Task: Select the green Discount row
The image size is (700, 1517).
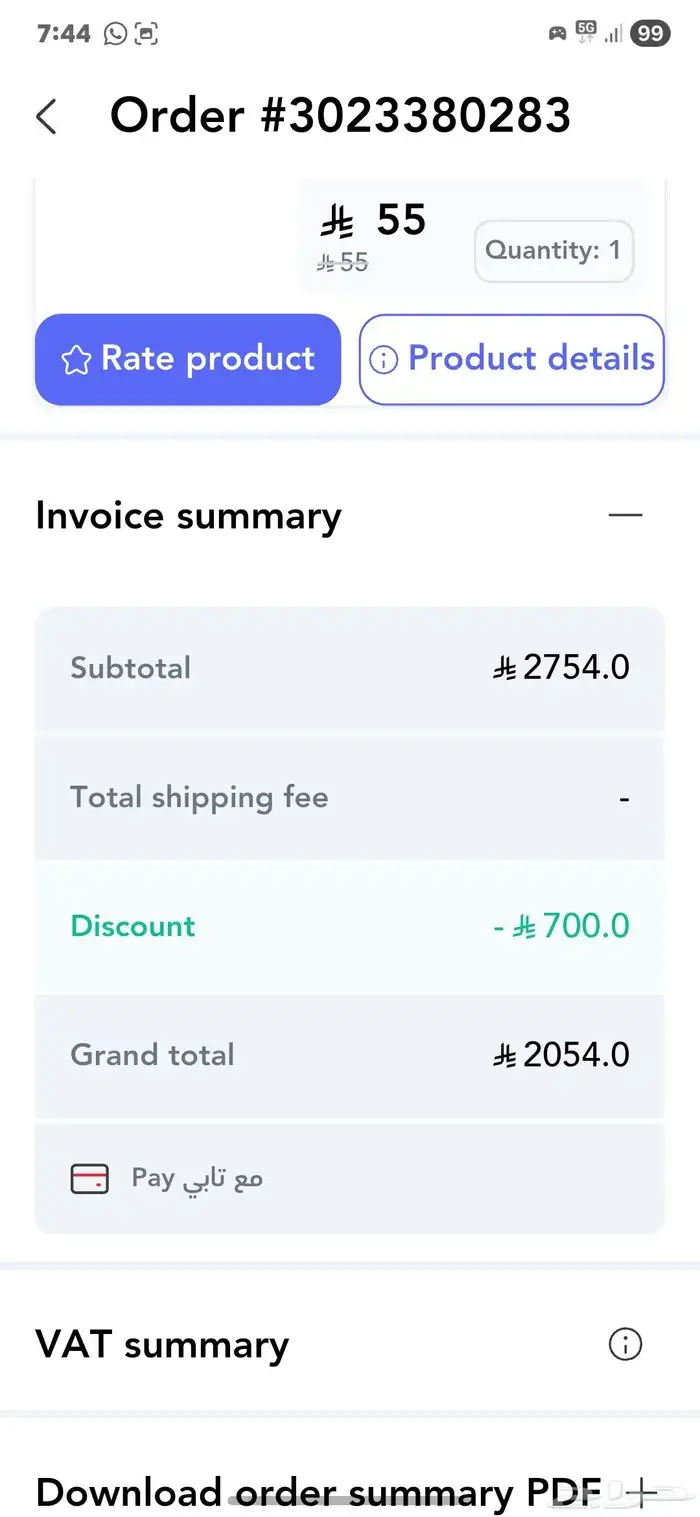Action: coord(350,926)
